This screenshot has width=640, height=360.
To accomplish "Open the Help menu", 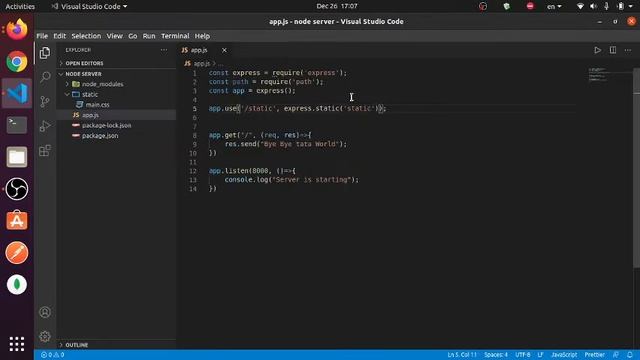I will pos(202,36).
